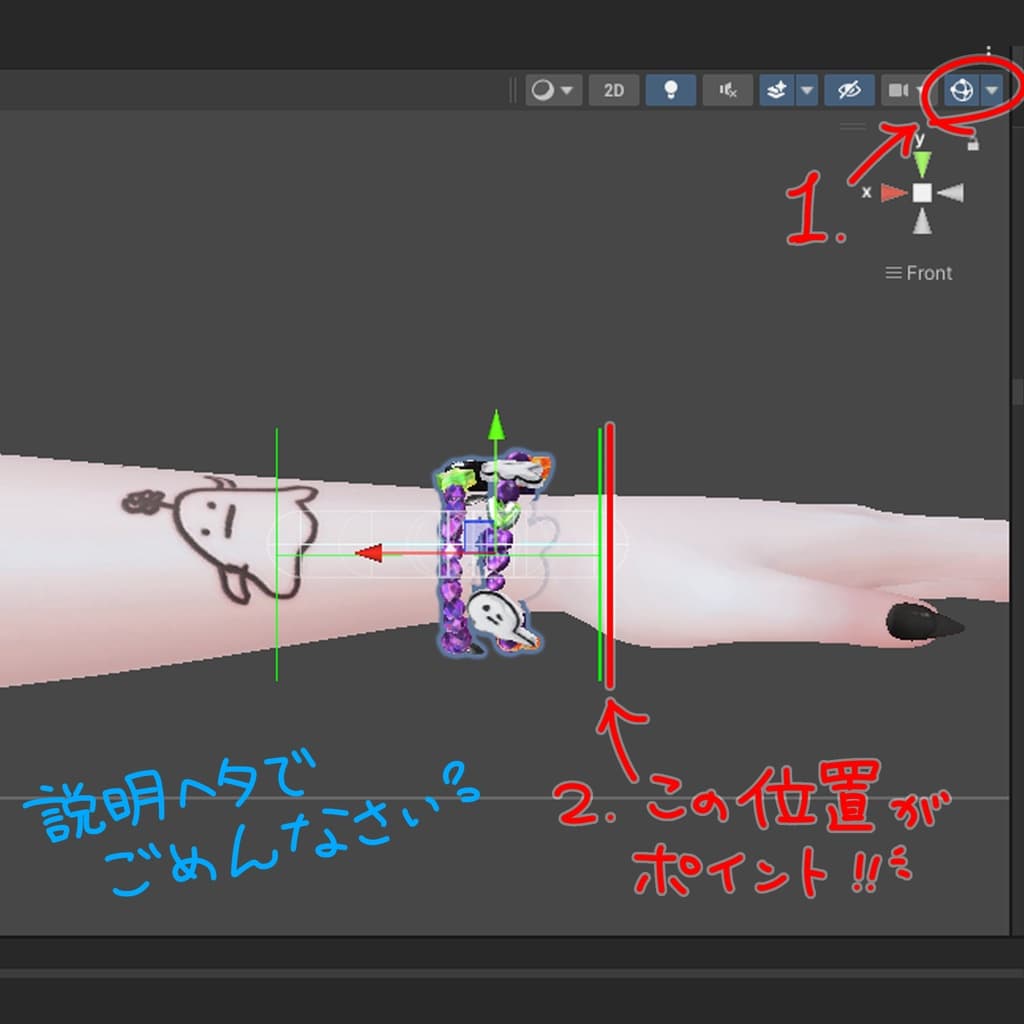Click the orientation gizmo center cube
This screenshot has height=1024, width=1024.
(921, 193)
